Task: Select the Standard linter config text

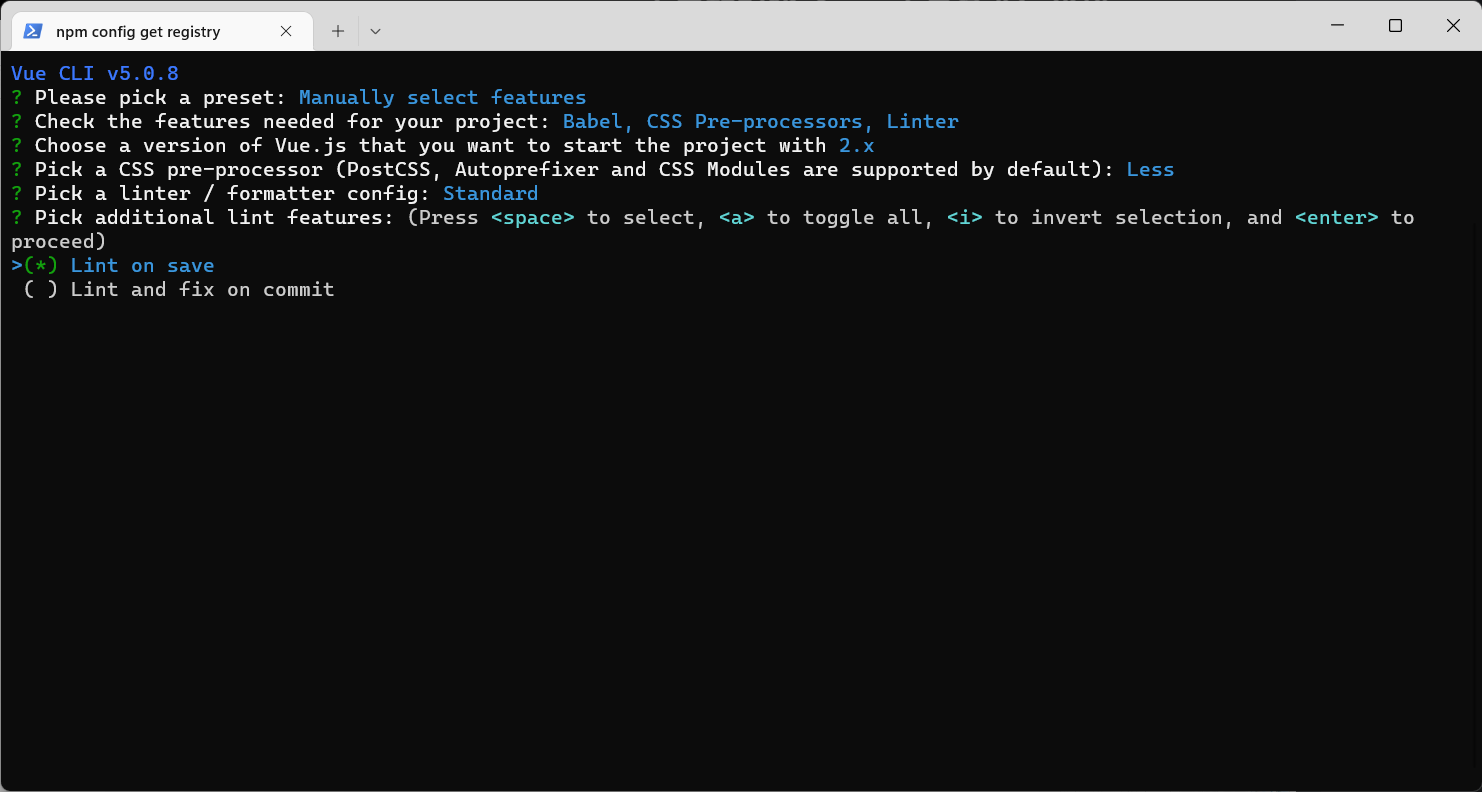Action: tap(490, 193)
